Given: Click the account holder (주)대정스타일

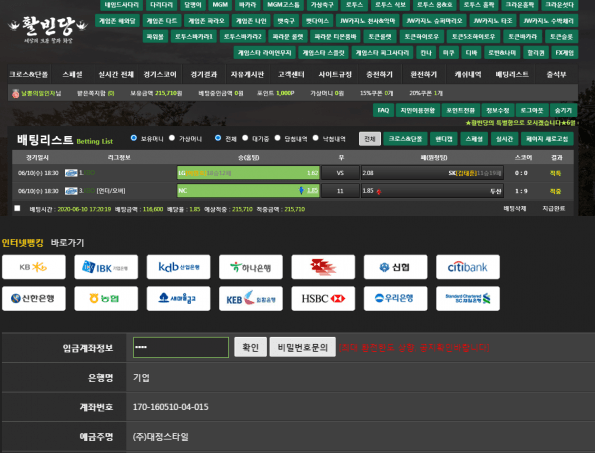Looking at the screenshot, I should [161, 437].
